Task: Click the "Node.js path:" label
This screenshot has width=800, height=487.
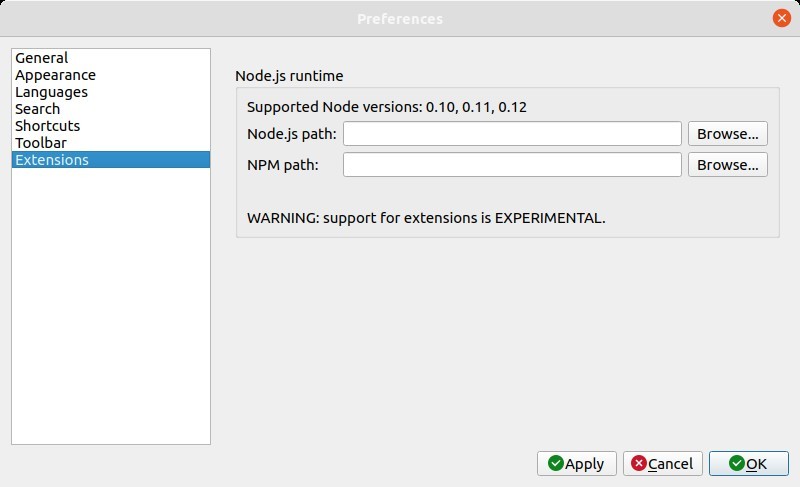Action: 291,134
